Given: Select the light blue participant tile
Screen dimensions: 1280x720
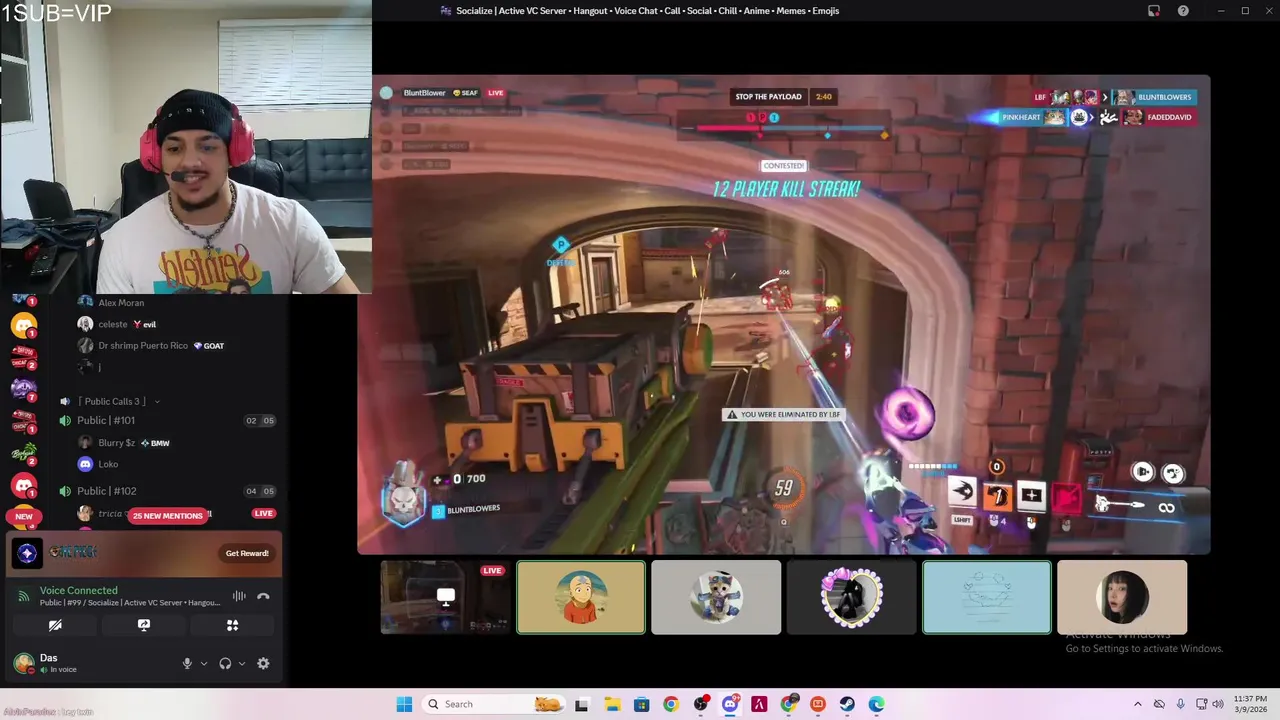Looking at the screenshot, I should [987, 597].
